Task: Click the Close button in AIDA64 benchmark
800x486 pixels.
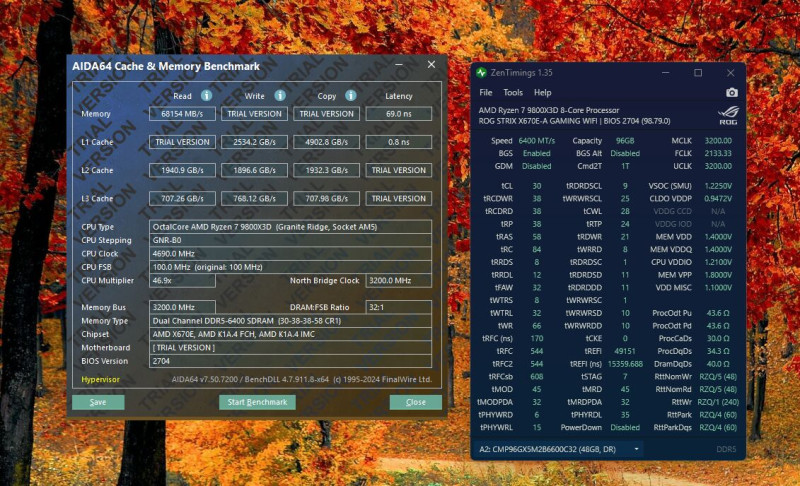Action: click(x=415, y=402)
